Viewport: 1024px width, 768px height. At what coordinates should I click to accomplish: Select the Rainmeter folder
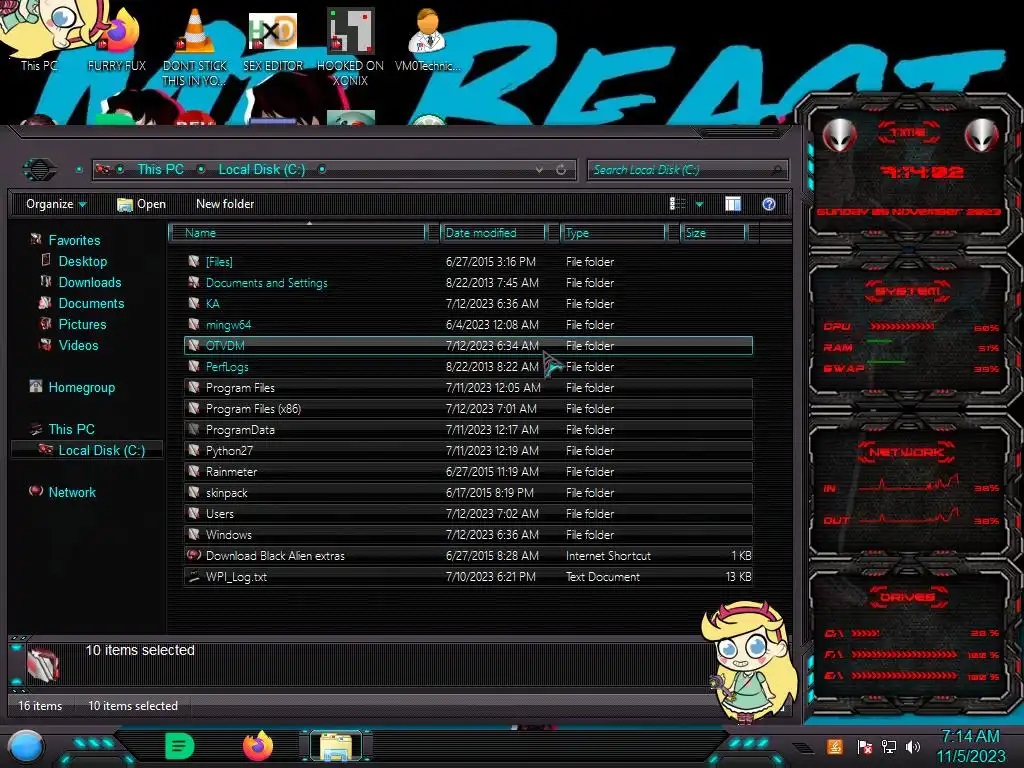(468, 471)
